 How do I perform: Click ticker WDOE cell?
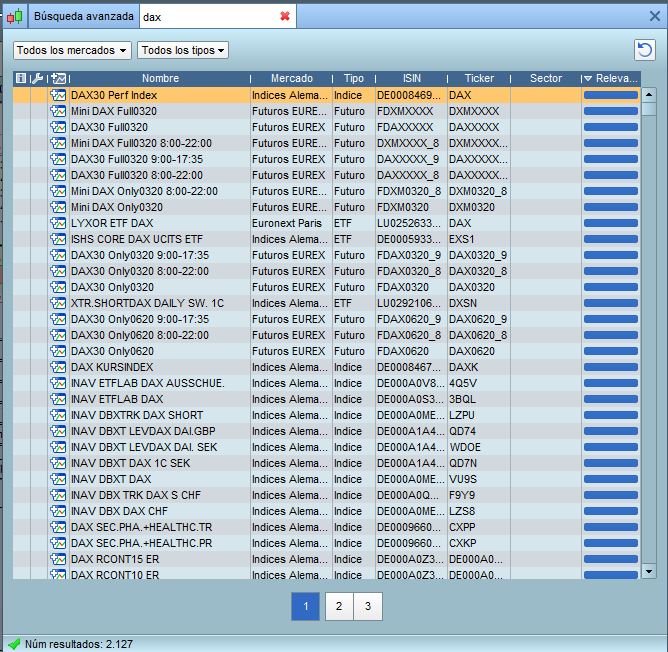click(x=465, y=447)
